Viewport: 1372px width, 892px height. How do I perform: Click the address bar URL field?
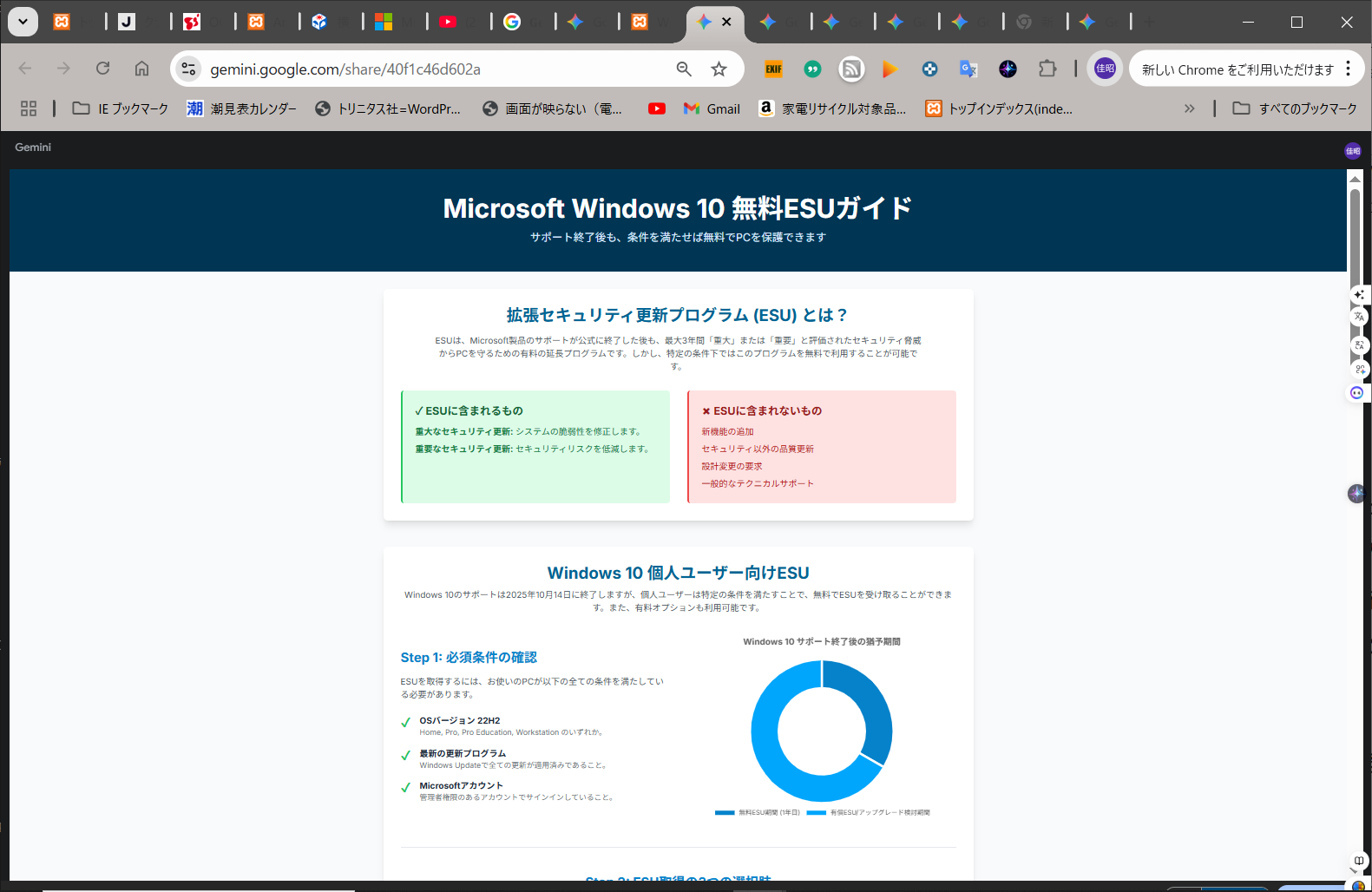coord(345,69)
